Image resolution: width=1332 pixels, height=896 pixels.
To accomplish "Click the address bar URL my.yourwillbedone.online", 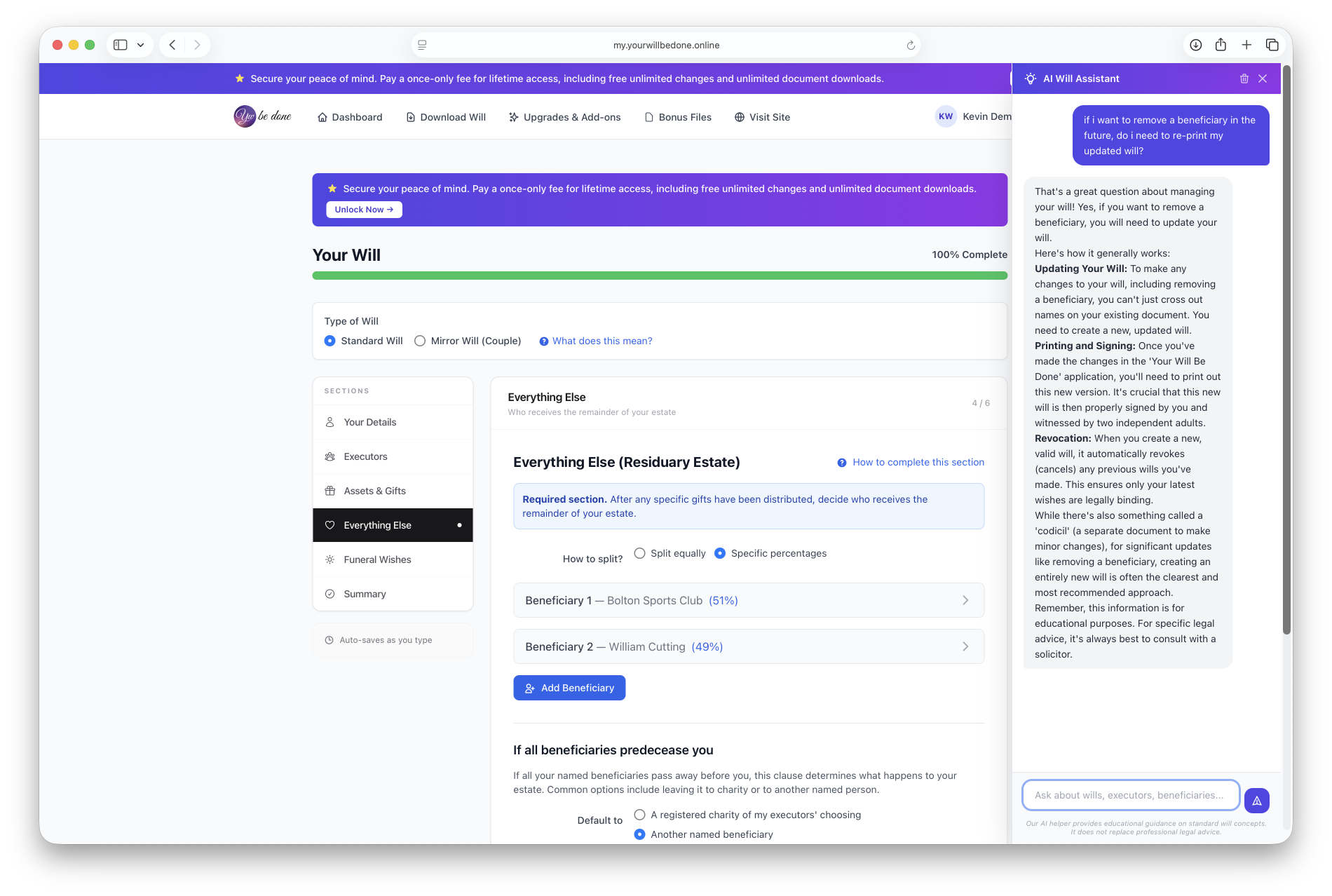I will [x=666, y=45].
